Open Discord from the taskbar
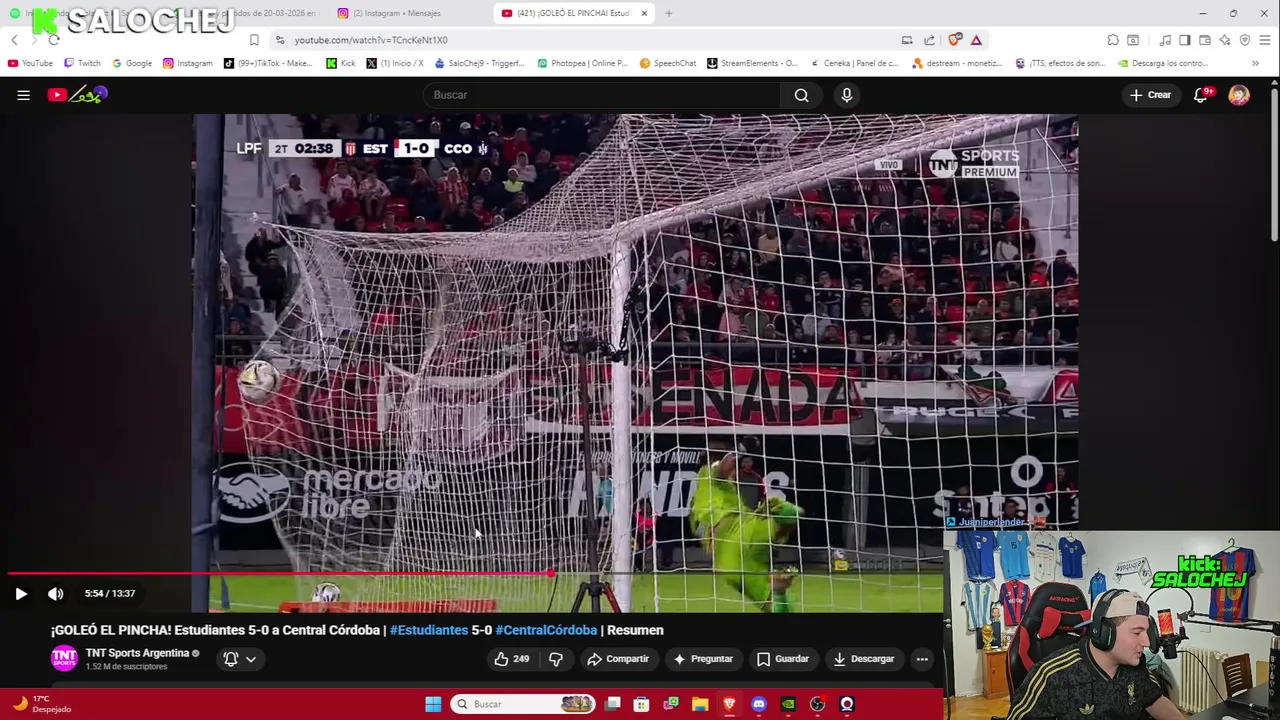The width and height of the screenshot is (1280, 720). click(759, 704)
